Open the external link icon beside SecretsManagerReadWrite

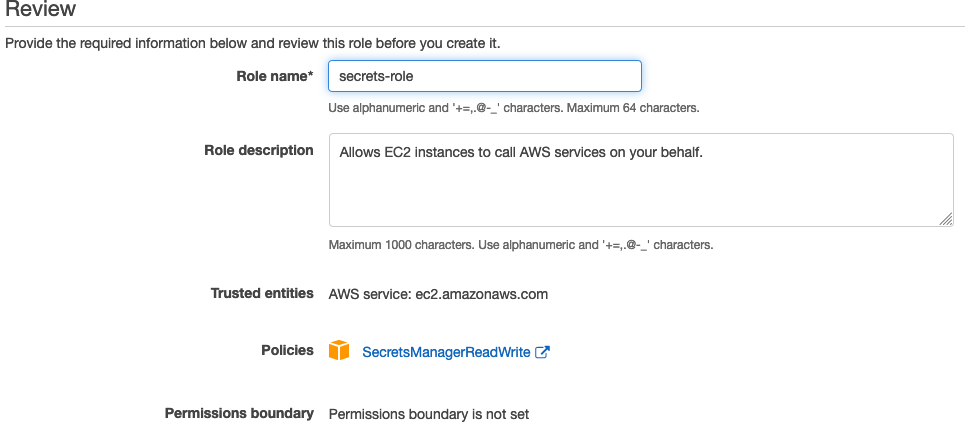point(542,352)
